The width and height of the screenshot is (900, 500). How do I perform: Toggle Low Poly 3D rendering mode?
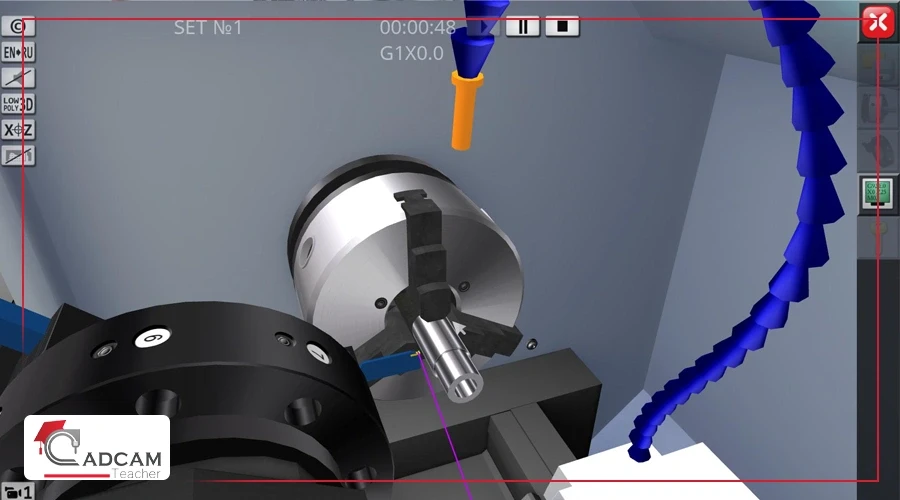[x=18, y=104]
